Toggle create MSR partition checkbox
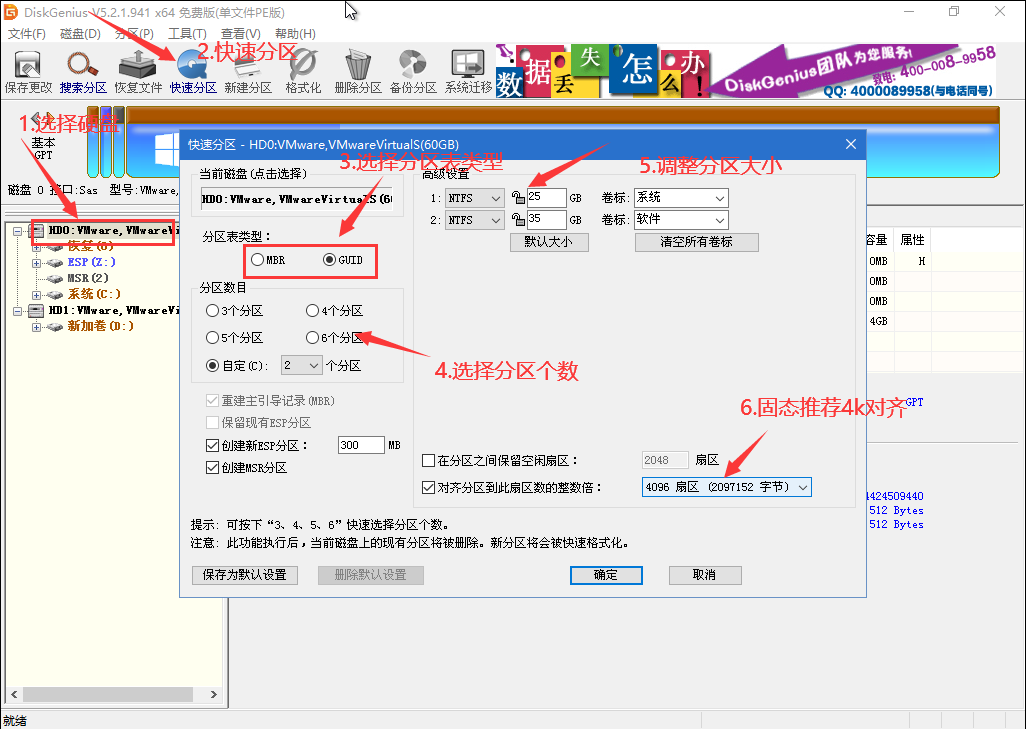Image resolution: width=1026 pixels, height=729 pixels. (x=212, y=468)
